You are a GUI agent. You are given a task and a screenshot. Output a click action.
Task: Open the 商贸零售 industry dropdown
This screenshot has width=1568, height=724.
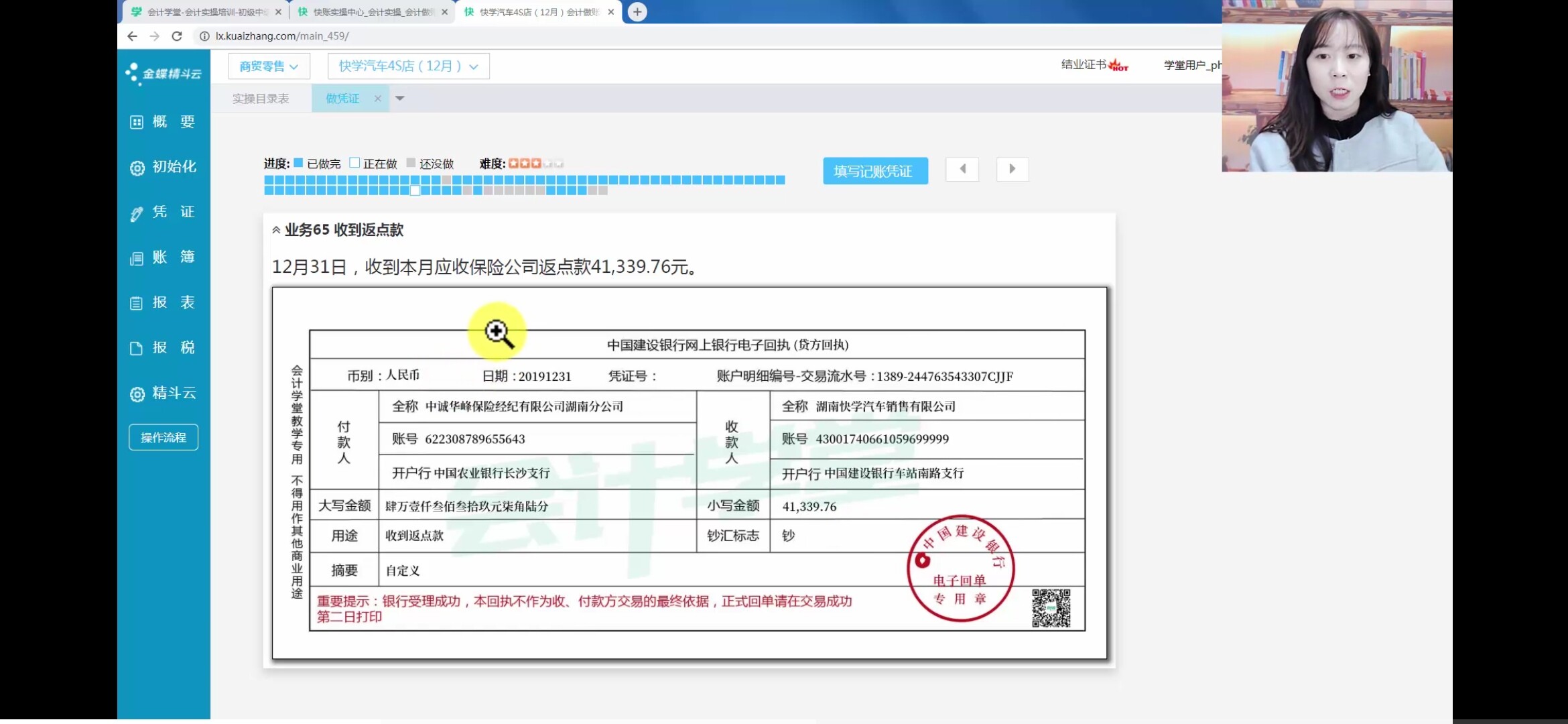tap(269, 66)
